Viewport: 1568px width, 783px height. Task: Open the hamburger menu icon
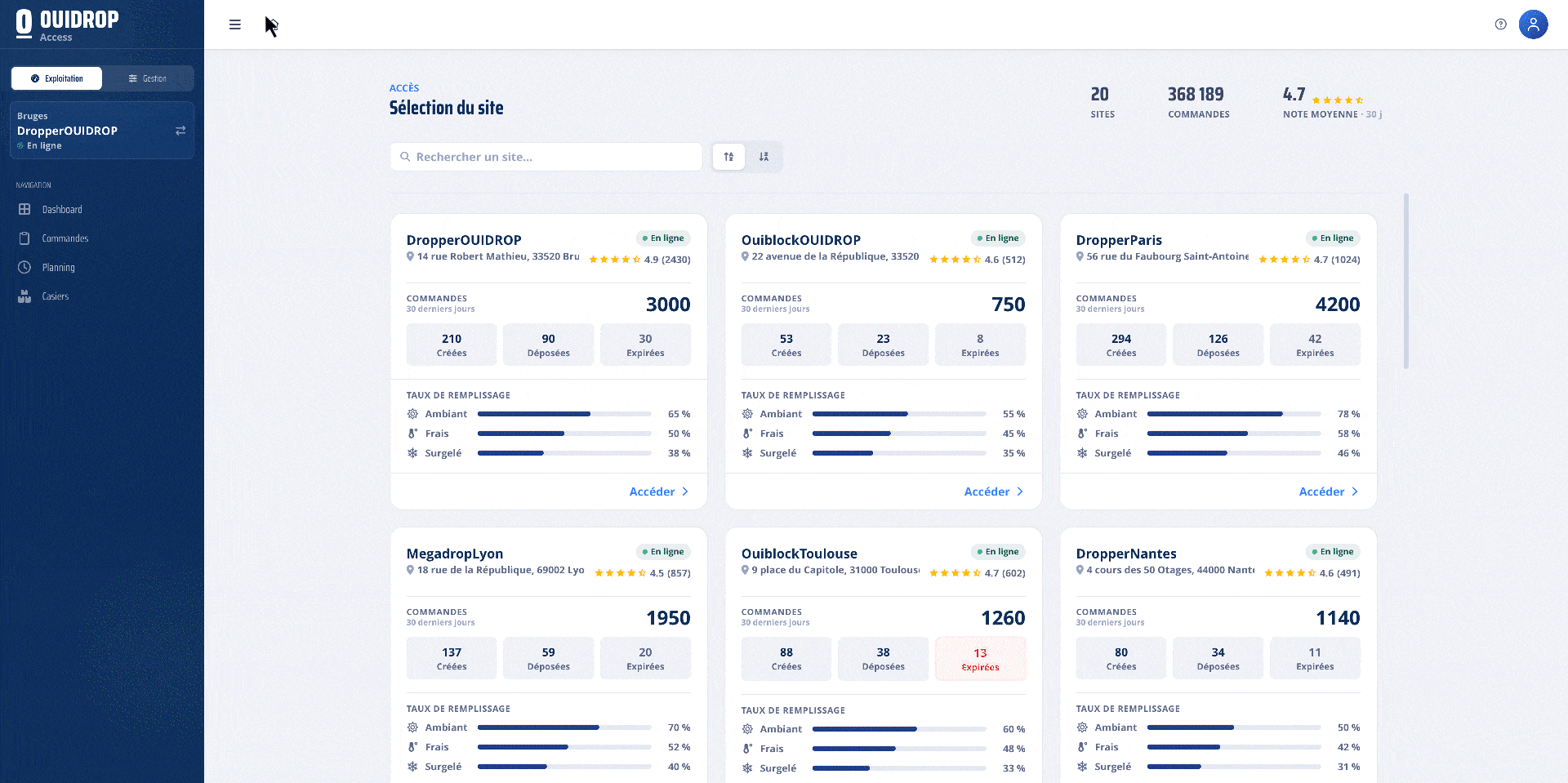(x=235, y=24)
